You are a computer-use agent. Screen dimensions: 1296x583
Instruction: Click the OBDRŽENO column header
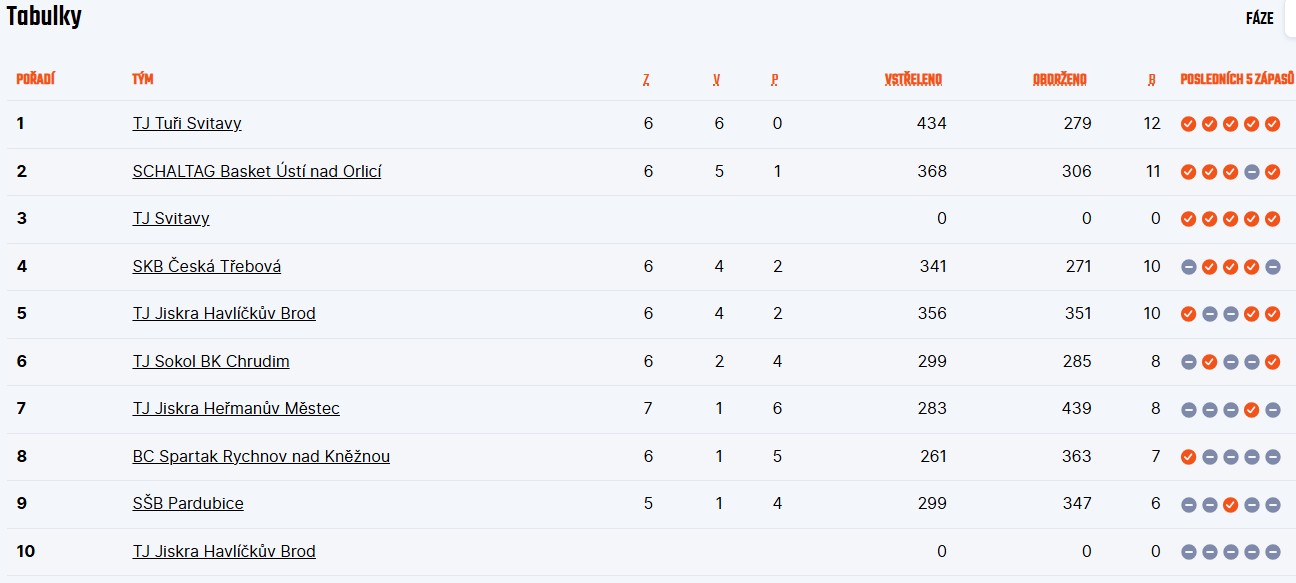pos(1059,80)
